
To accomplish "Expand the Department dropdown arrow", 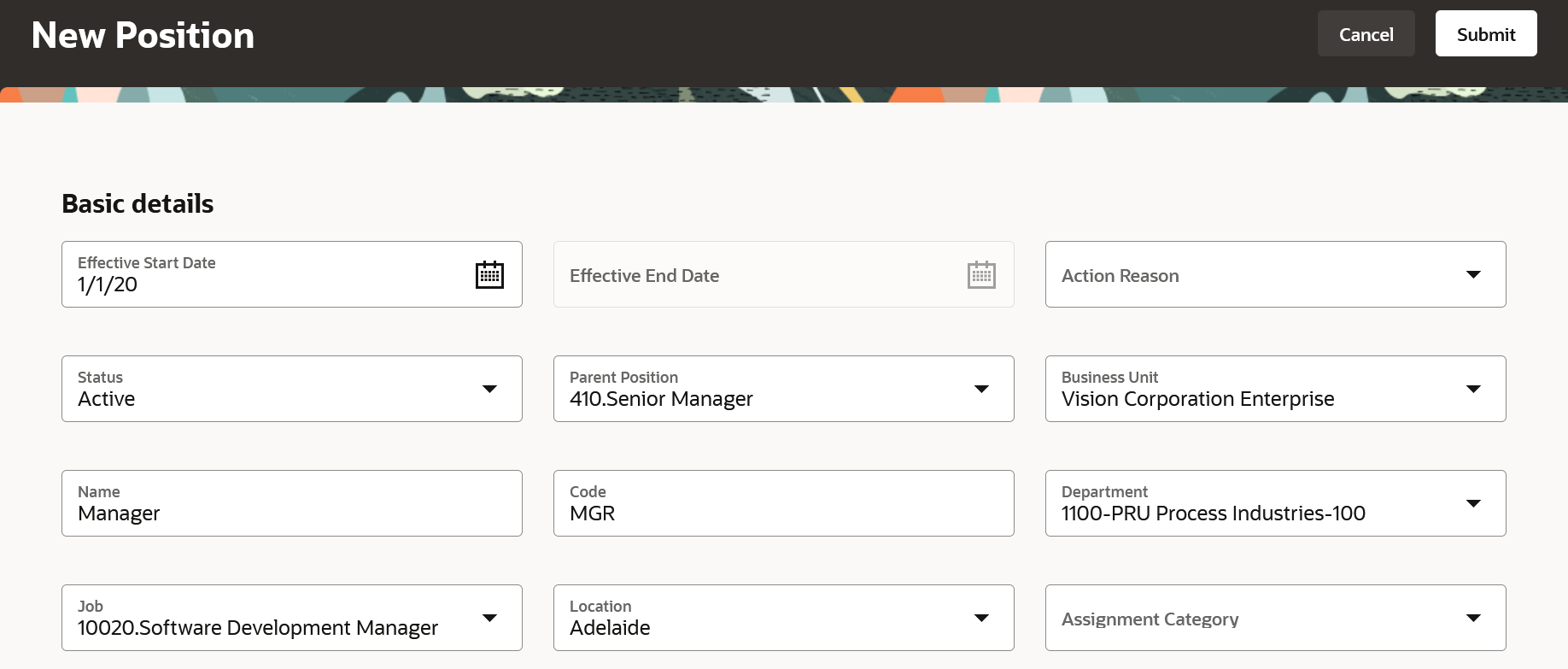I will (1473, 503).
